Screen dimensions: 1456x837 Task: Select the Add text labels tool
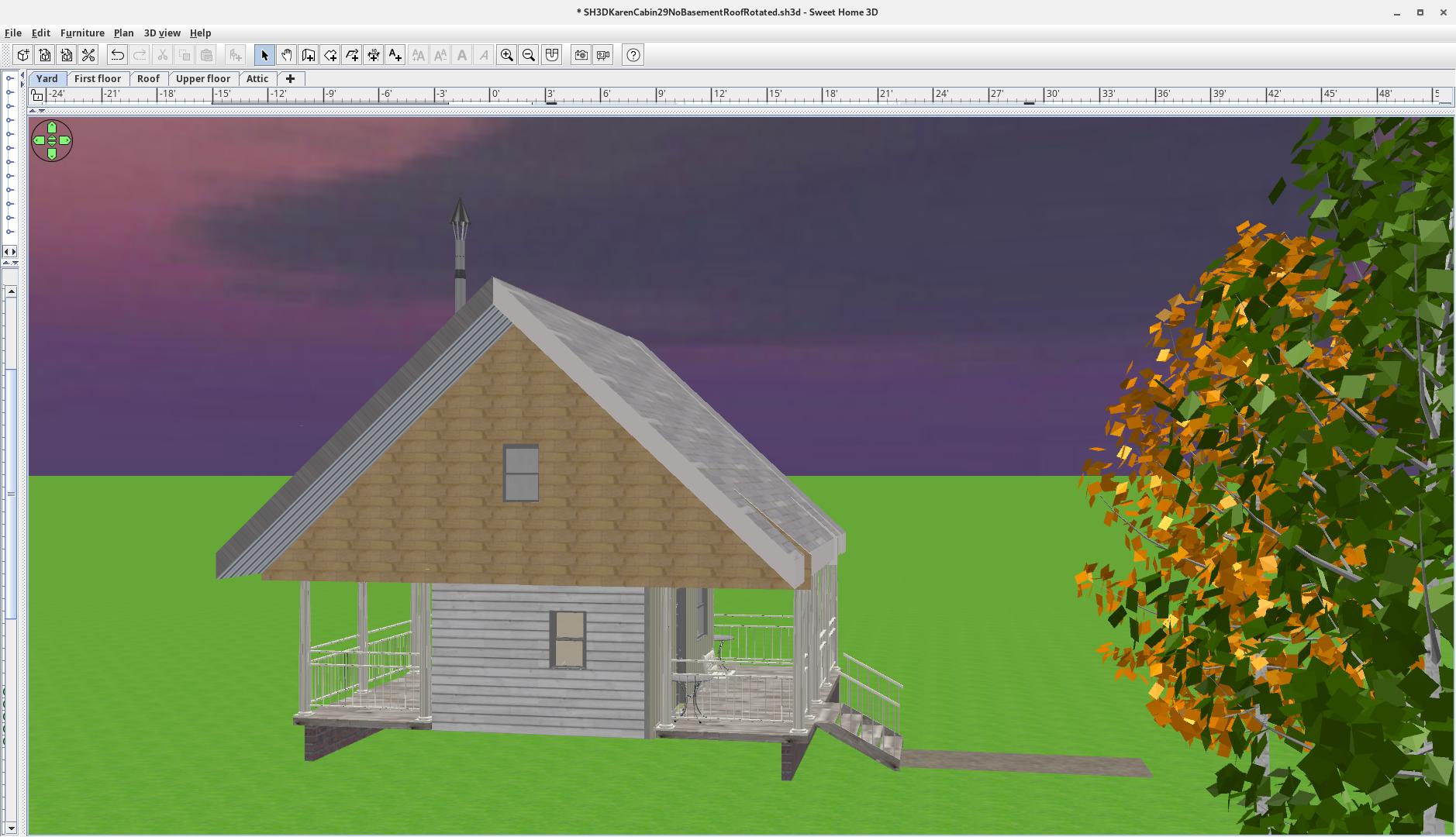(x=395, y=55)
